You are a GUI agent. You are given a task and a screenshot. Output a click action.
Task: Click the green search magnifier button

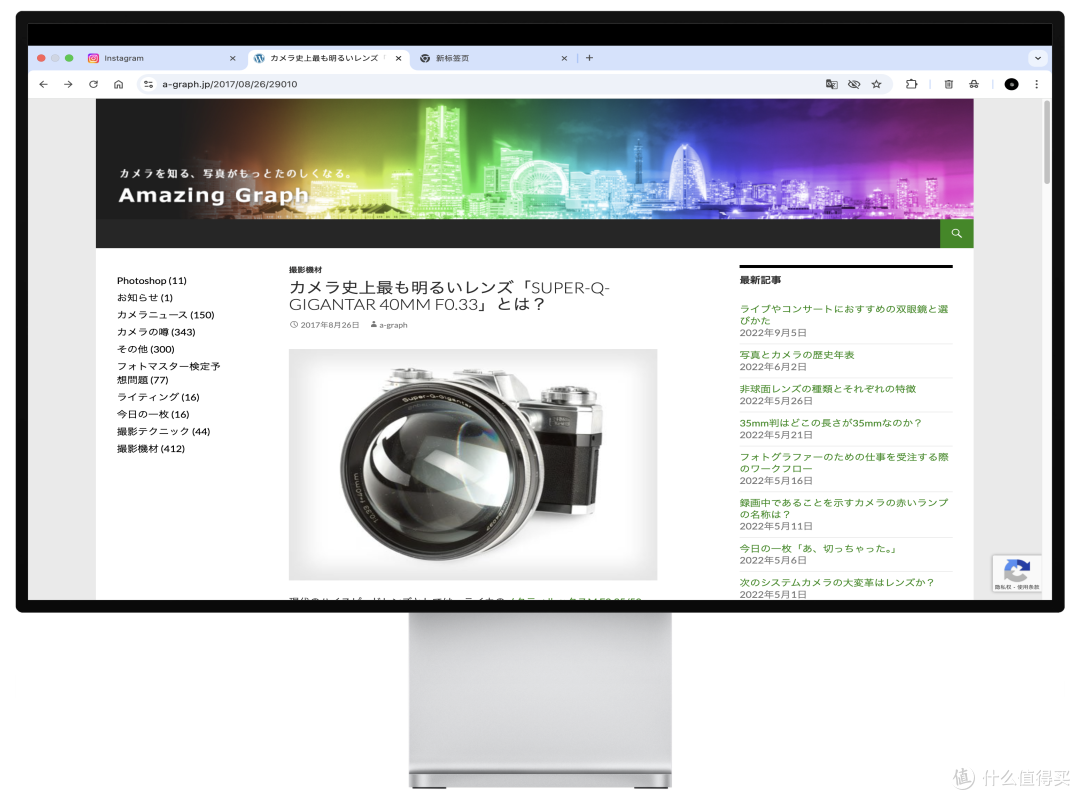956,234
